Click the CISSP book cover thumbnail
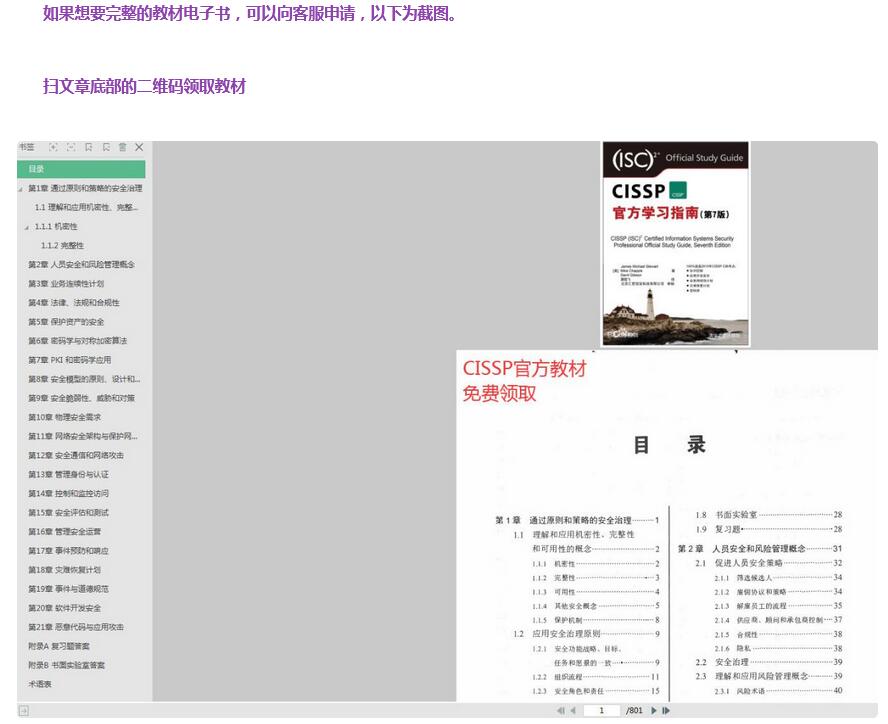888x724 pixels. point(676,244)
